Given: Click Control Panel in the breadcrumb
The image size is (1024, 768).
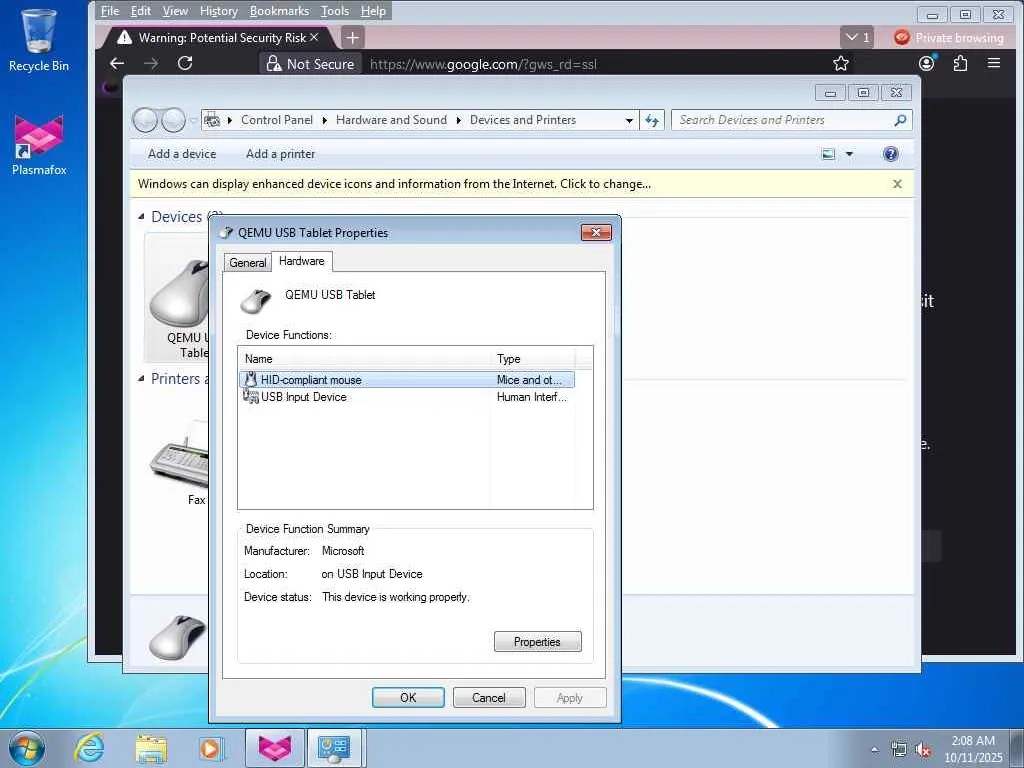Looking at the screenshot, I should [277, 120].
